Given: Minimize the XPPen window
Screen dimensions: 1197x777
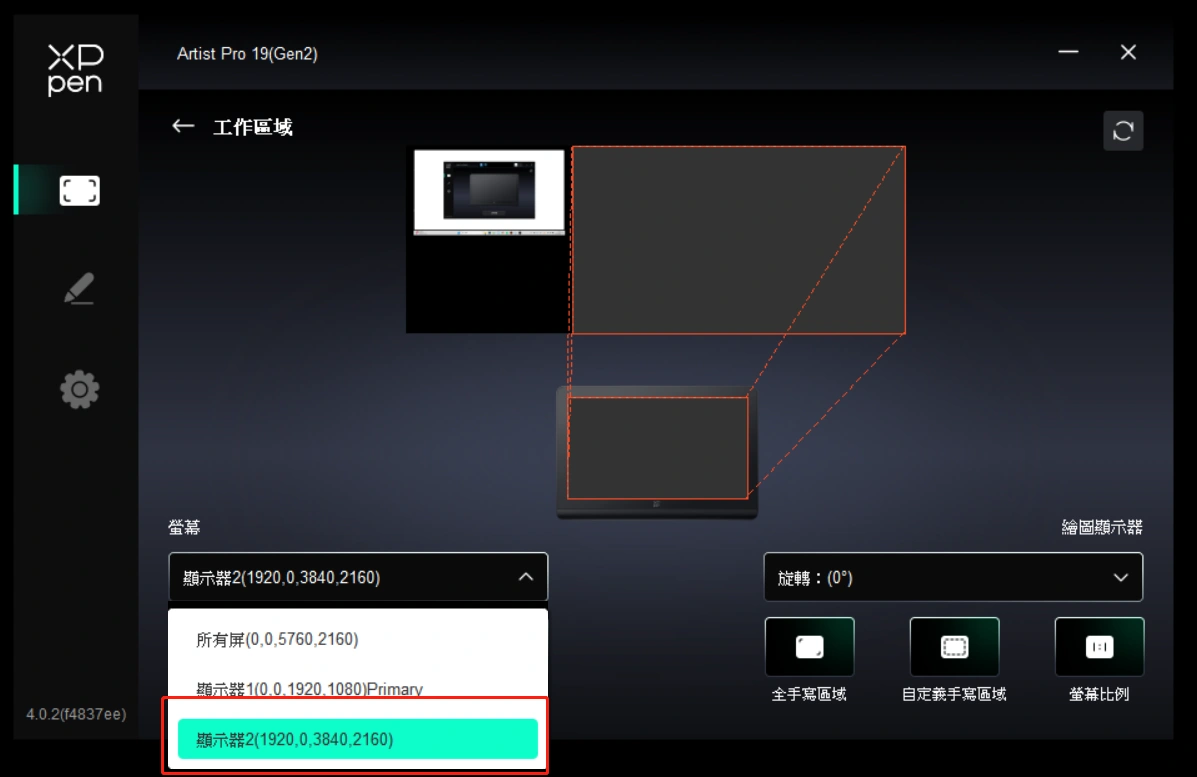Looking at the screenshot, I should (x=1068, y=53).
